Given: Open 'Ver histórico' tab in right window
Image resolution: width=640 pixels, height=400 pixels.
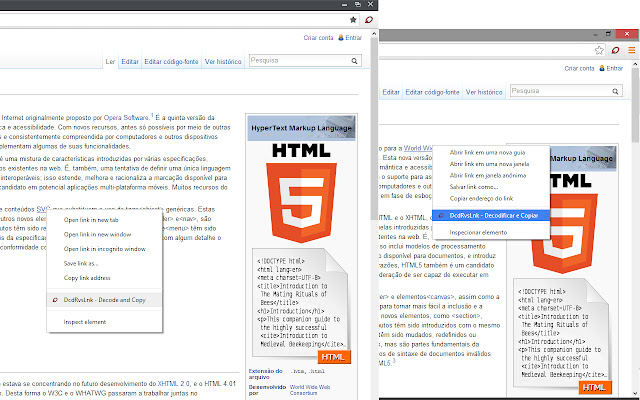Looking at the screenshot, I should 484,92.
